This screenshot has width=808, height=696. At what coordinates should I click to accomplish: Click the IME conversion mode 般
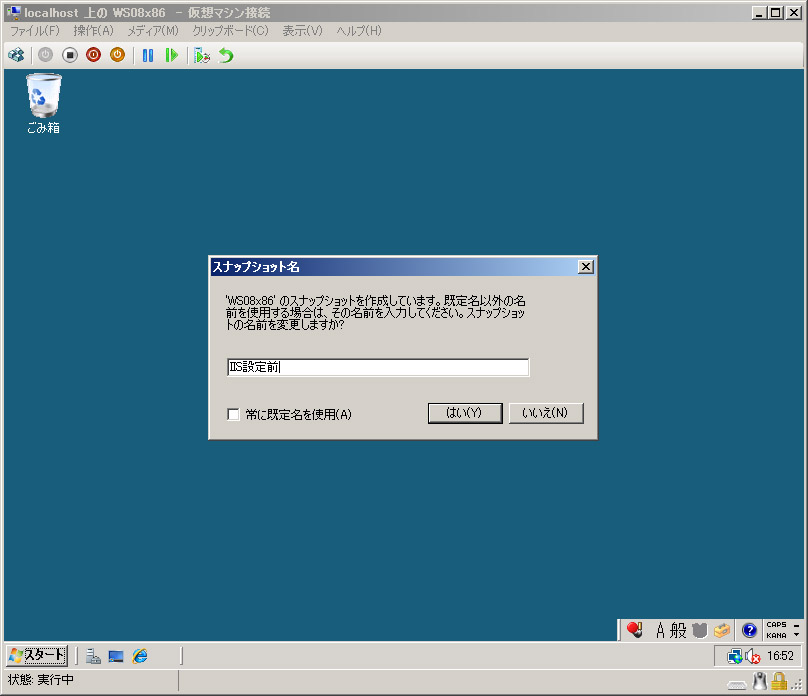tap(678, 630)
